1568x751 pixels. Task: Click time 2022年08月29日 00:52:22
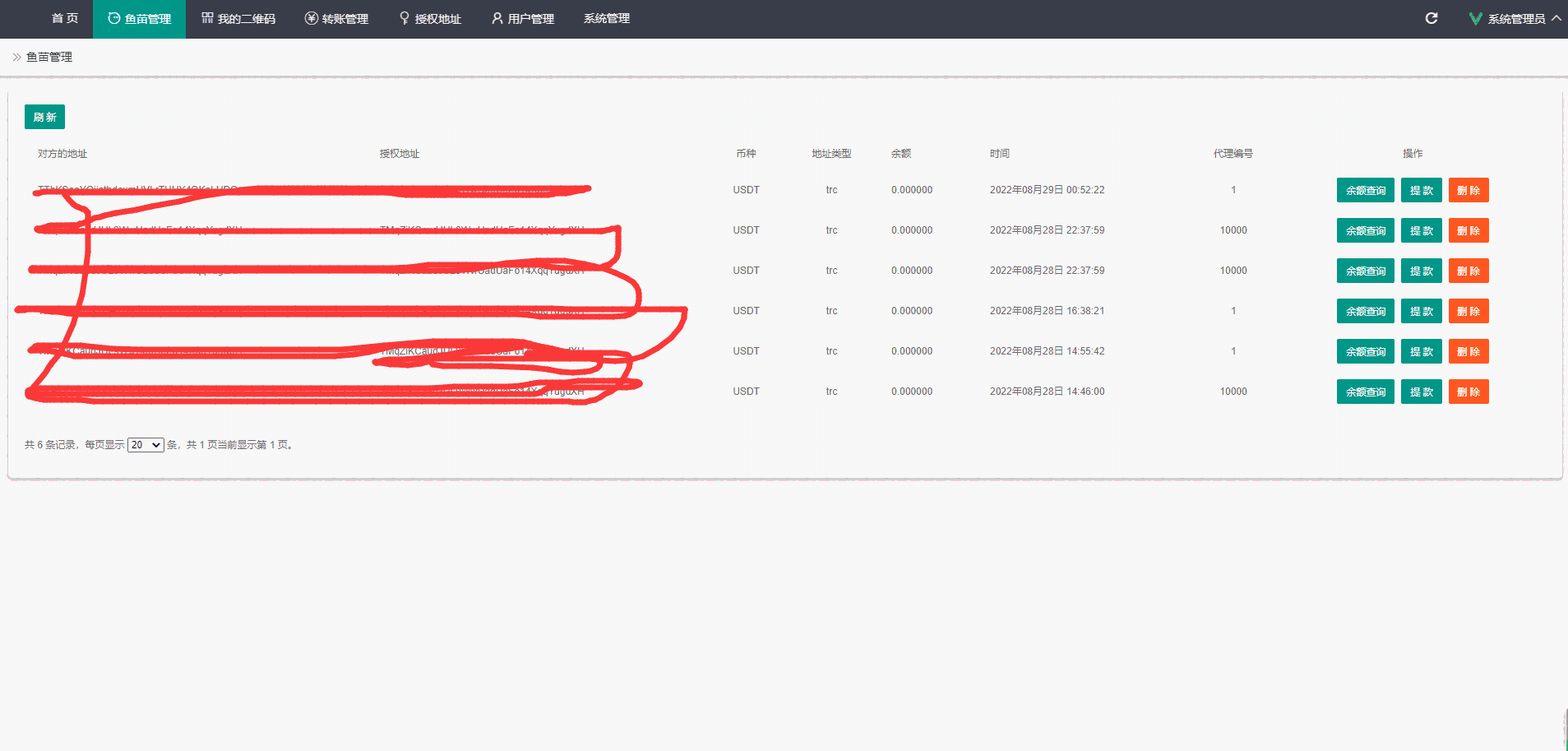[1048, 190]
